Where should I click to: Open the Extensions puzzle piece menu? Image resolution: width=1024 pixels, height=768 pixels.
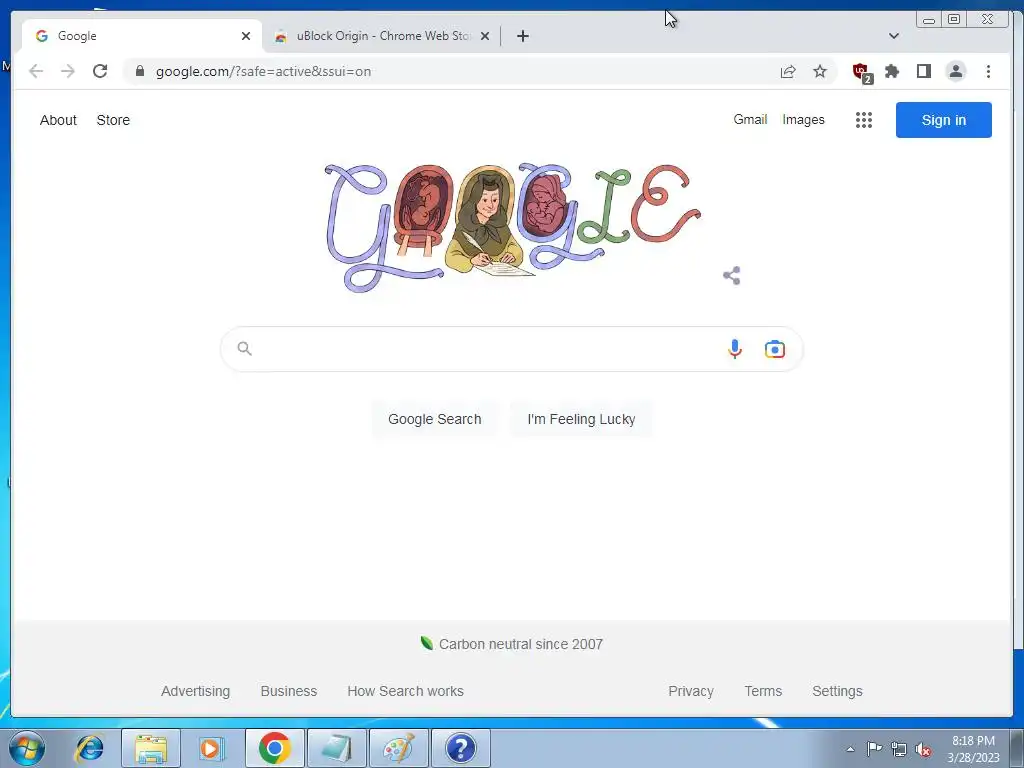[x=892, y=71]
